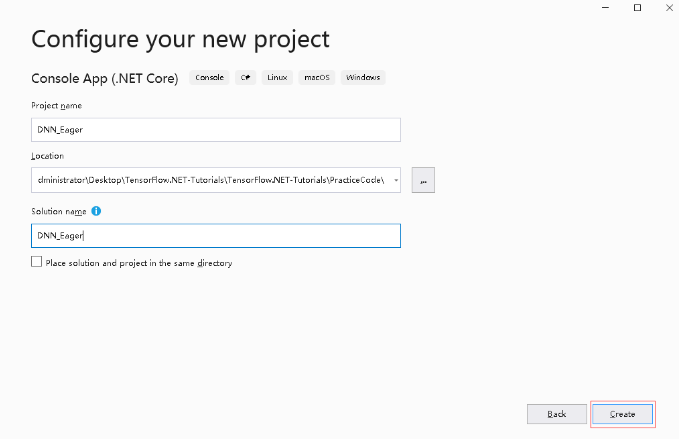
Task: Click the Console App (.NET Core) heading
Action: (x=105, y=78)
